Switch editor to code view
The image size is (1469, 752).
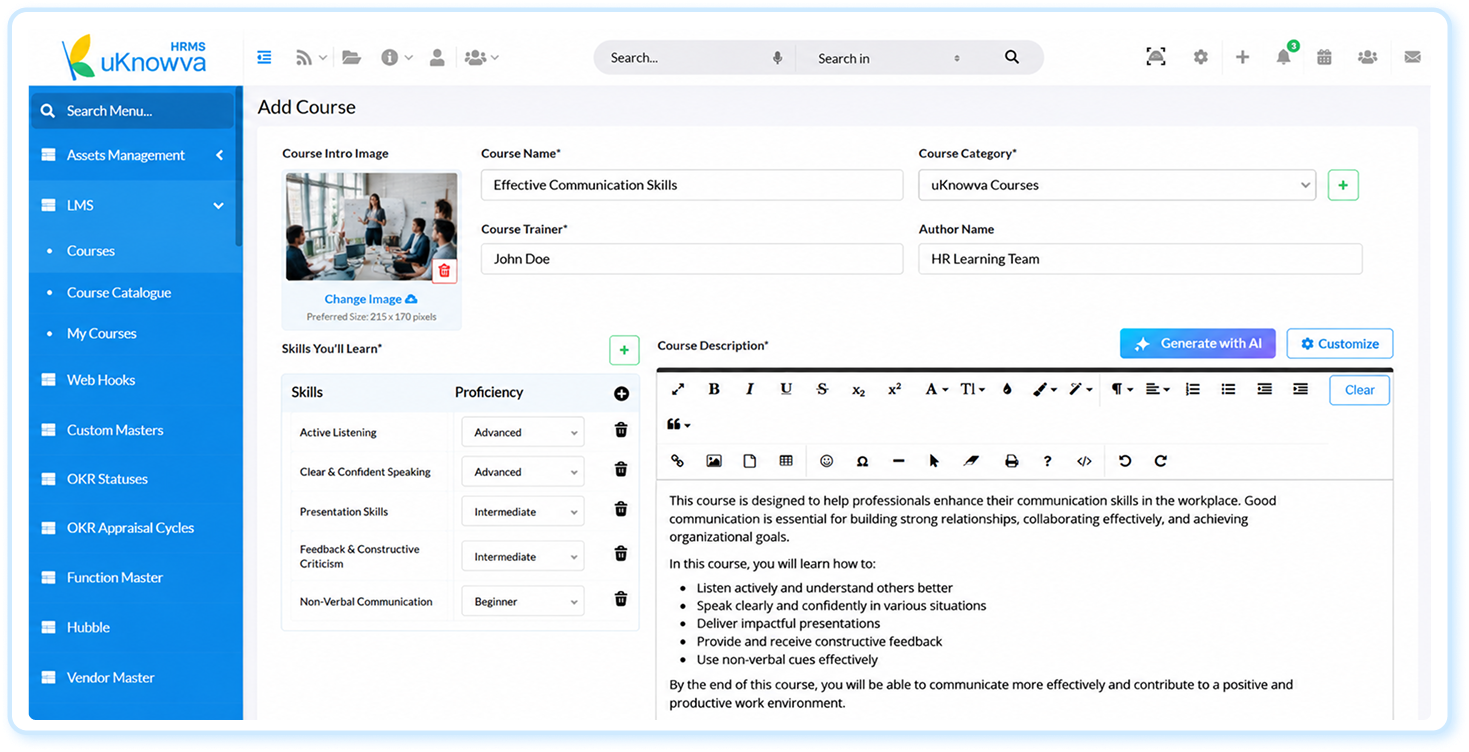click(x=1084, y=461)
